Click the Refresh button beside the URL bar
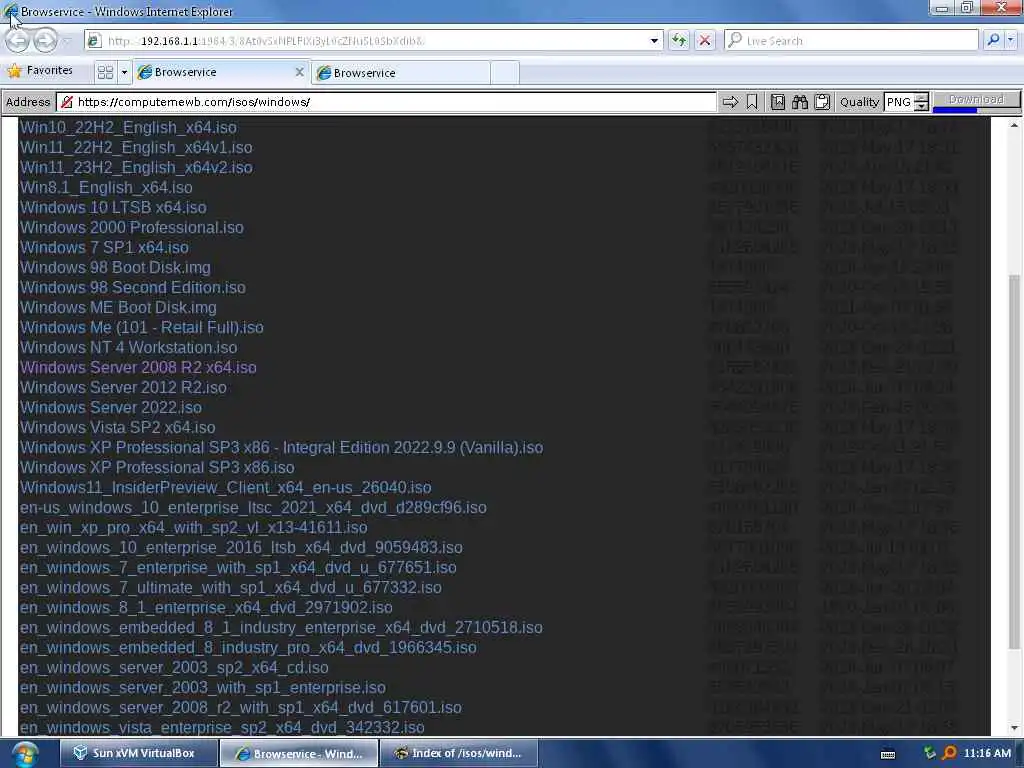The image size is (1024, 768). click(x=679, y=40)
